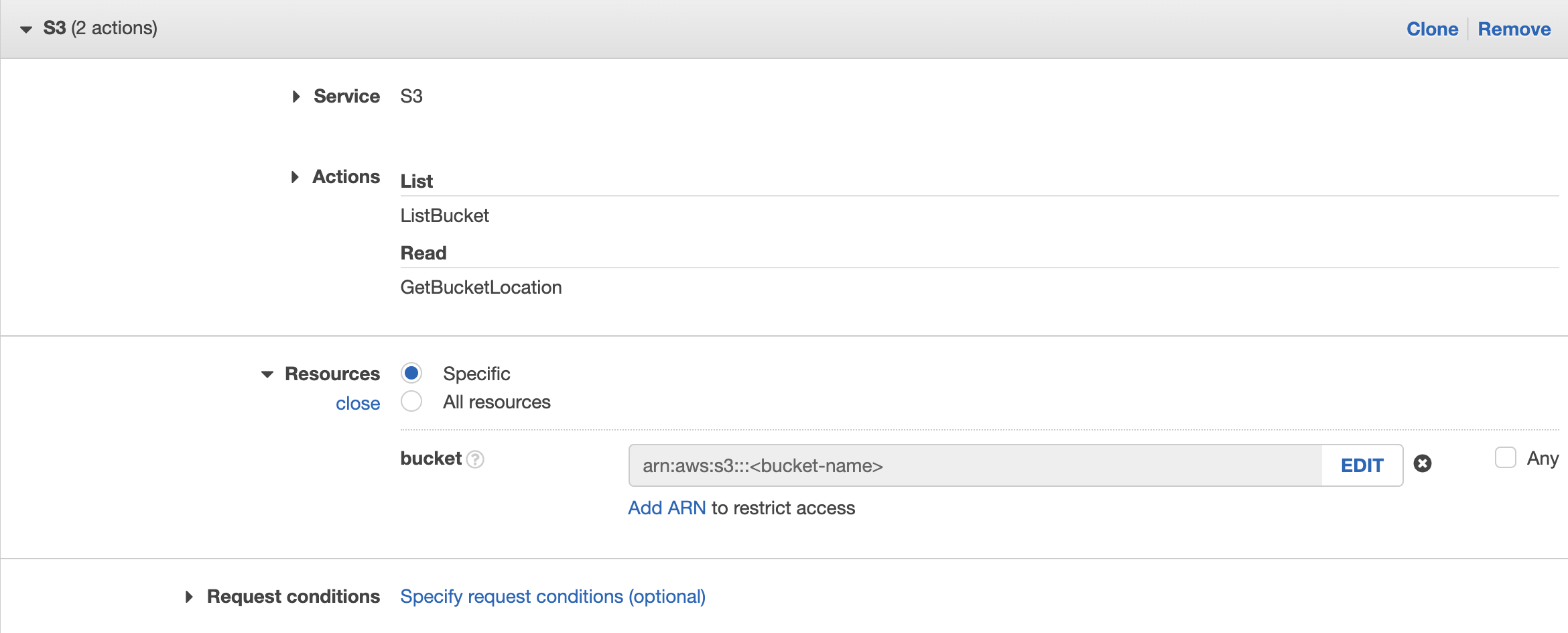Open Specify request conditions (optional)
The image size is (1568, 633).
(x=552, y=597)
